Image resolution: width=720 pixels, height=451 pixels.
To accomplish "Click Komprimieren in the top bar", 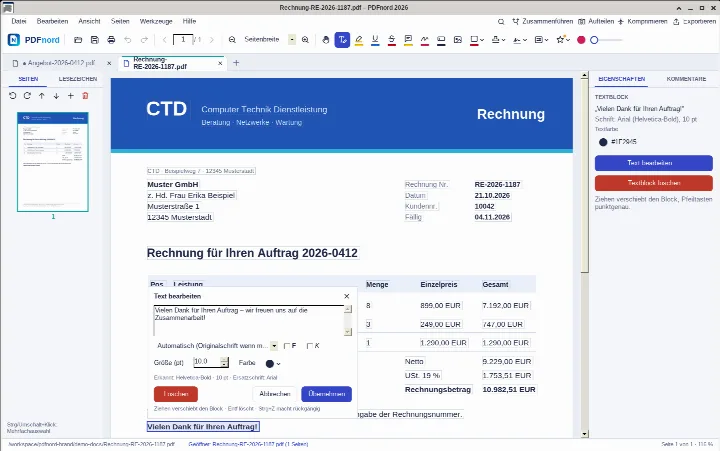I will pyautogui.click(x=642, y=22).
